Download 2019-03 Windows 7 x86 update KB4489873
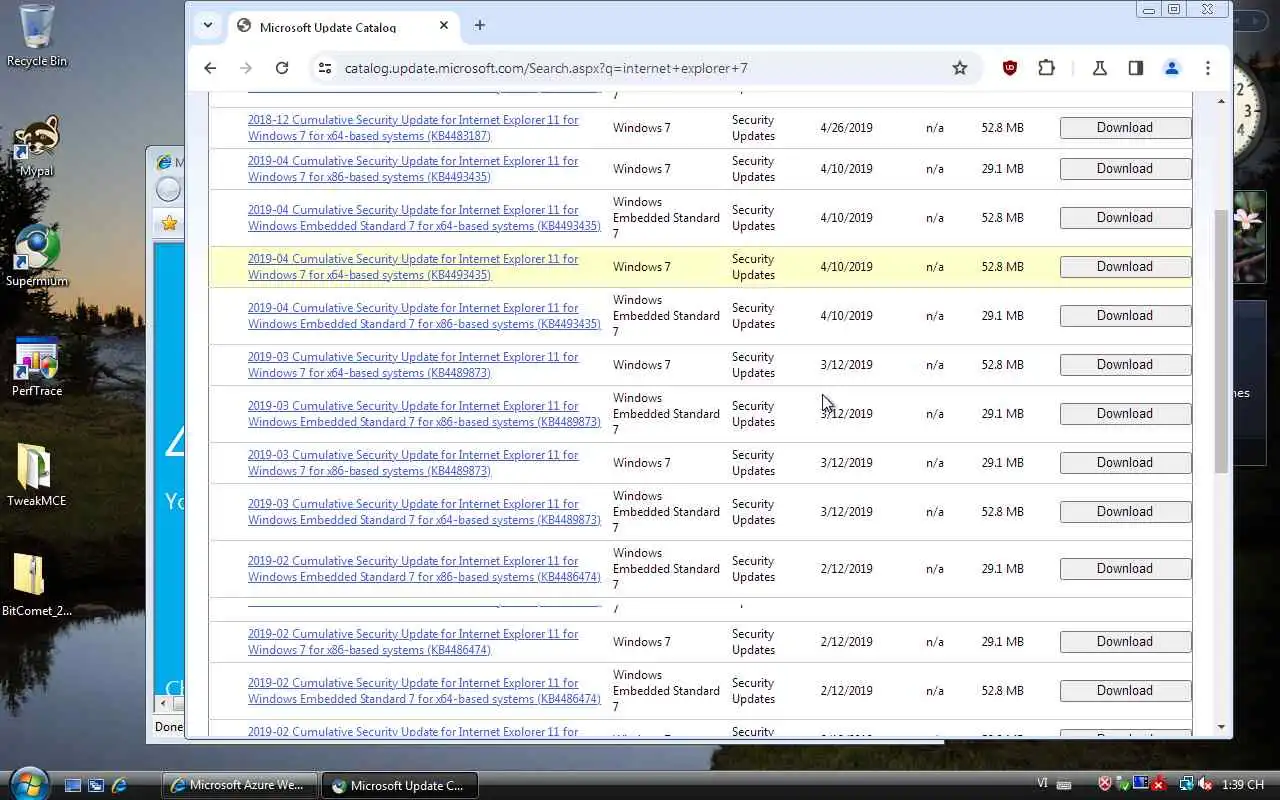 (x=1125, y=463)
